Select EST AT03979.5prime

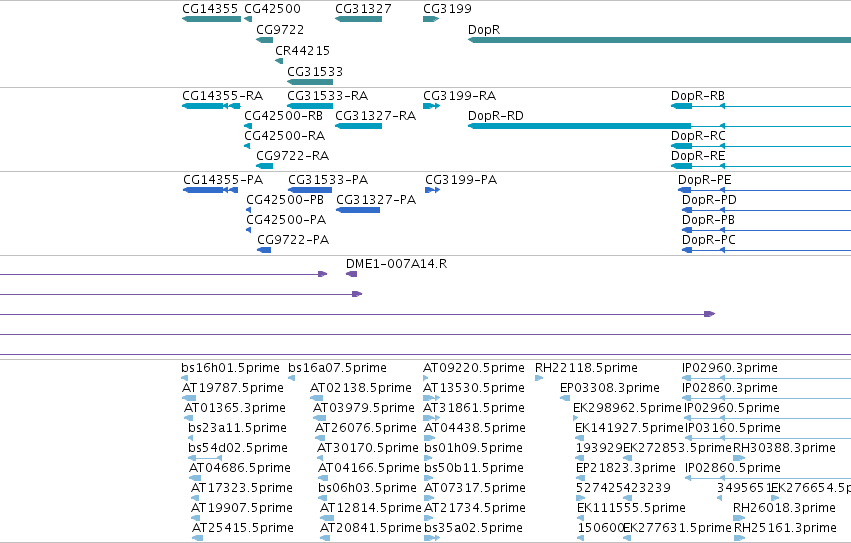click(x=320, y=418)
